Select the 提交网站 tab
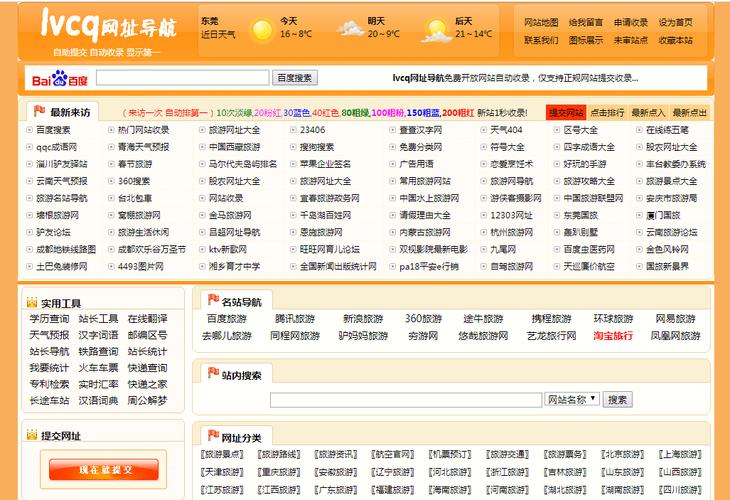The width and height of the screenshot is (730, 500). (566, 113)
